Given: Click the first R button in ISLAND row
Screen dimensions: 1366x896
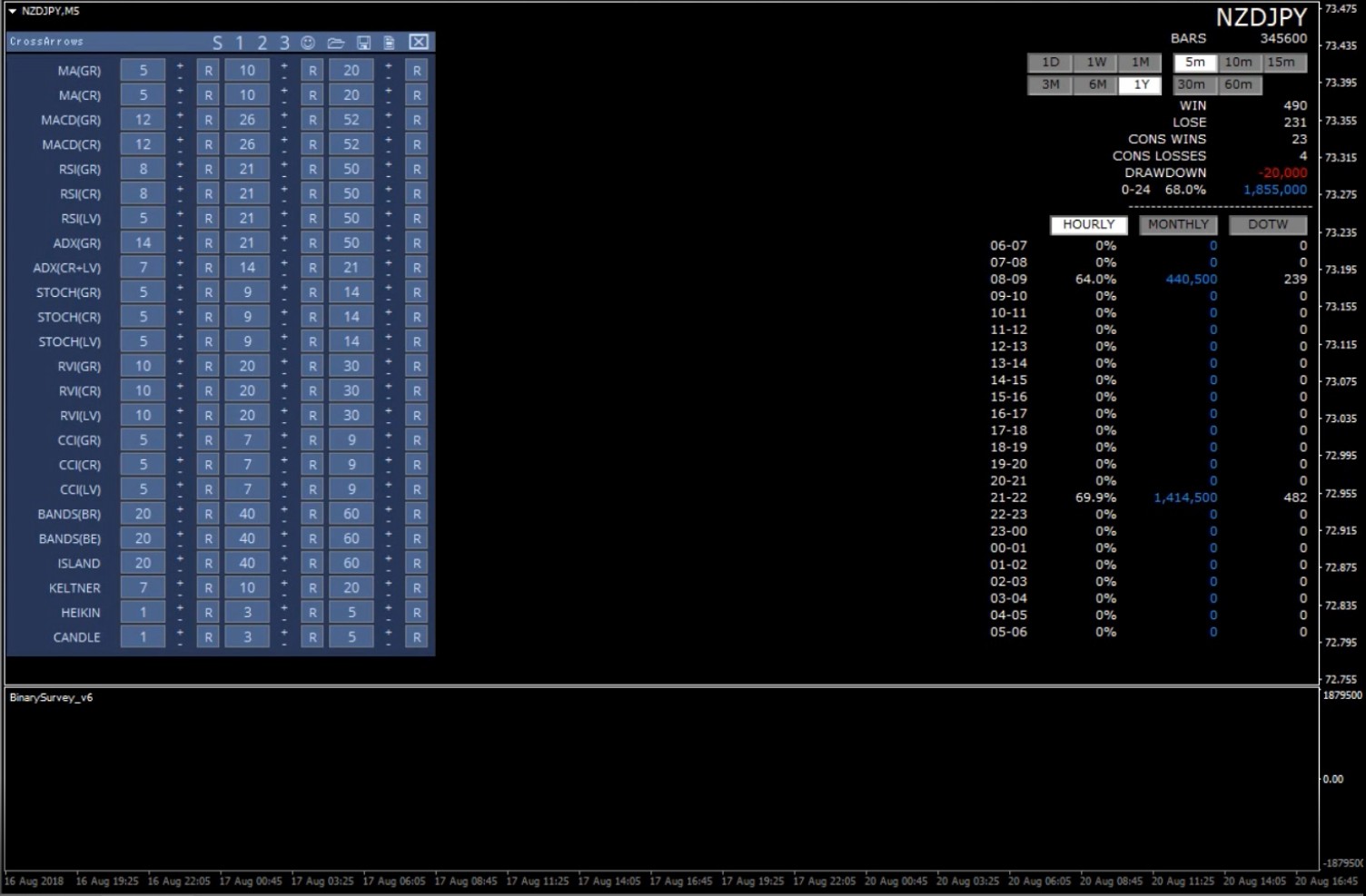Looking at the screenshot, I should [209, 564].
